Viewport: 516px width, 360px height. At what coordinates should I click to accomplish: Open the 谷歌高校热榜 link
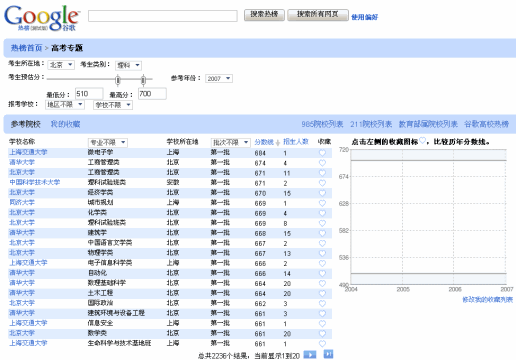click(x=486, y=124)
